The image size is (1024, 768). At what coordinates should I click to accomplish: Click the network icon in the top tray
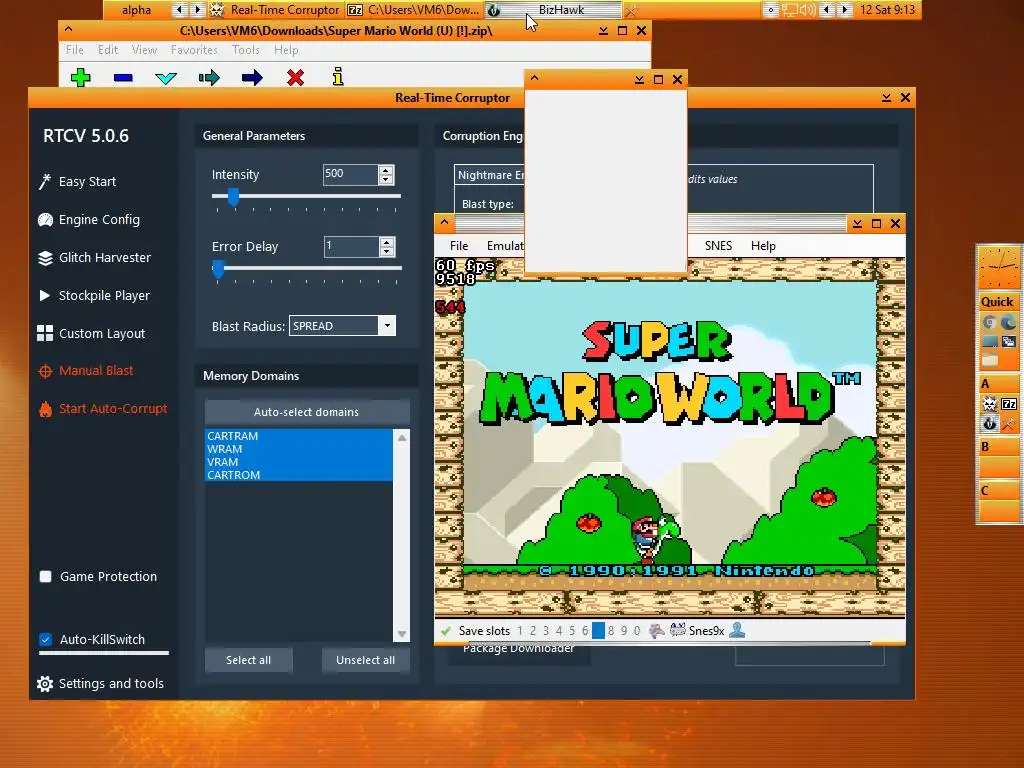coord(790,10)
